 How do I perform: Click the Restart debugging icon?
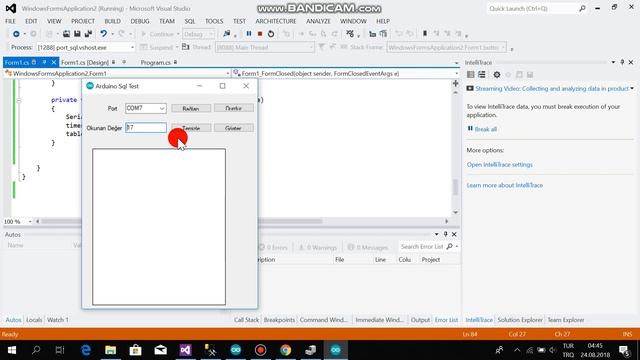point(271,34)
